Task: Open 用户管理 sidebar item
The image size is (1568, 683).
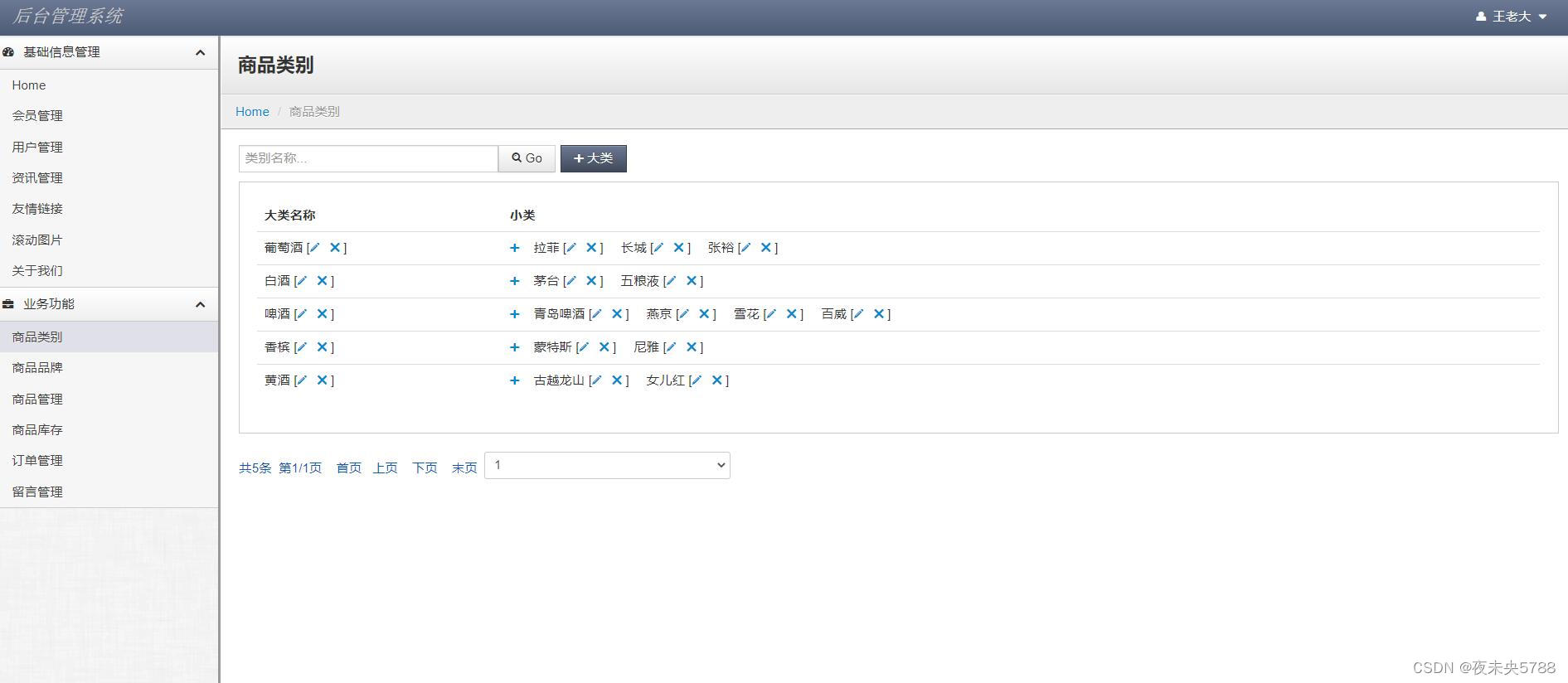Action: tap(109, 148)
